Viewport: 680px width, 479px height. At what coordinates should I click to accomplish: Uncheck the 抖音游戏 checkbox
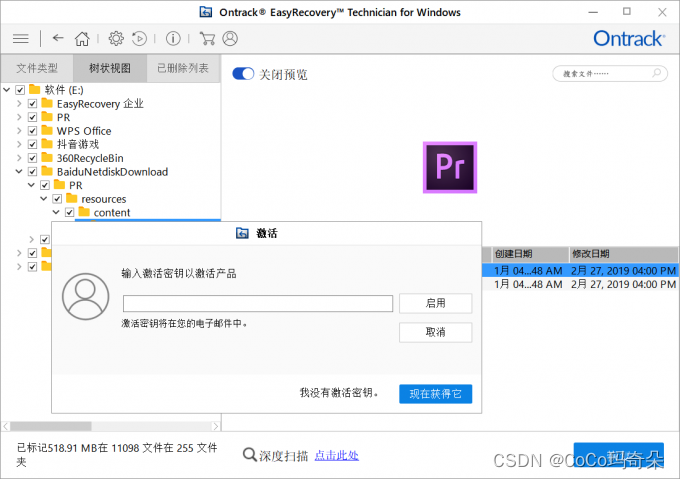pyautogui.click(x=33, y=144)
